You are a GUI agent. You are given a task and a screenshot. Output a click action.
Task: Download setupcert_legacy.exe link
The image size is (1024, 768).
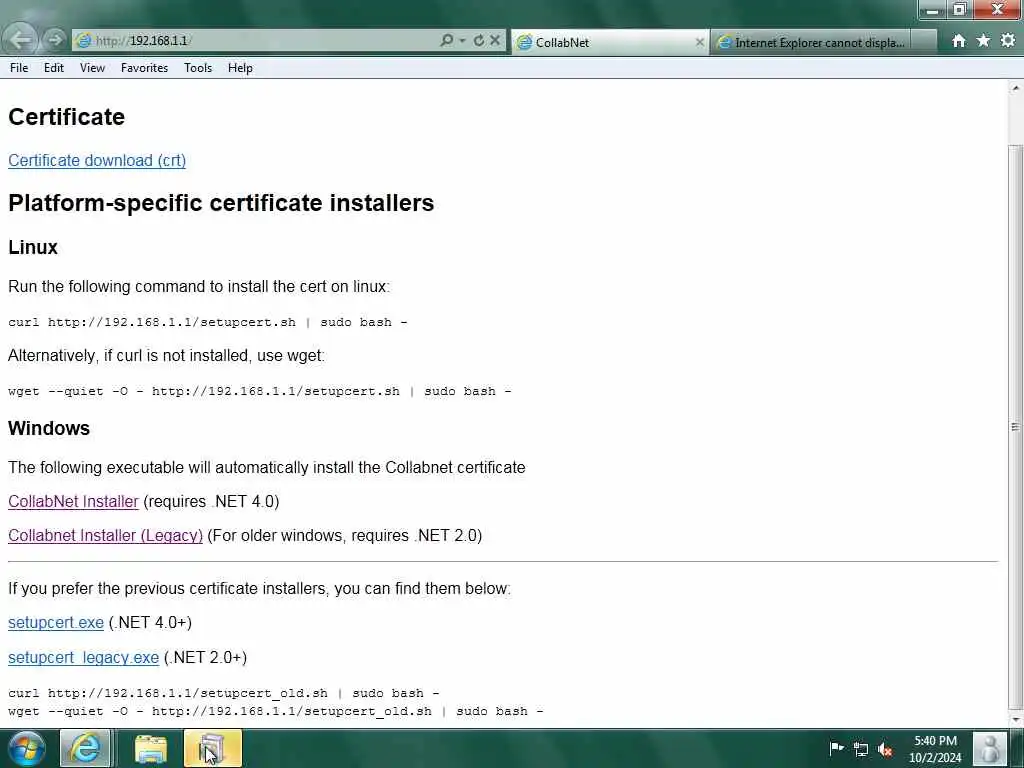[83, 658]
